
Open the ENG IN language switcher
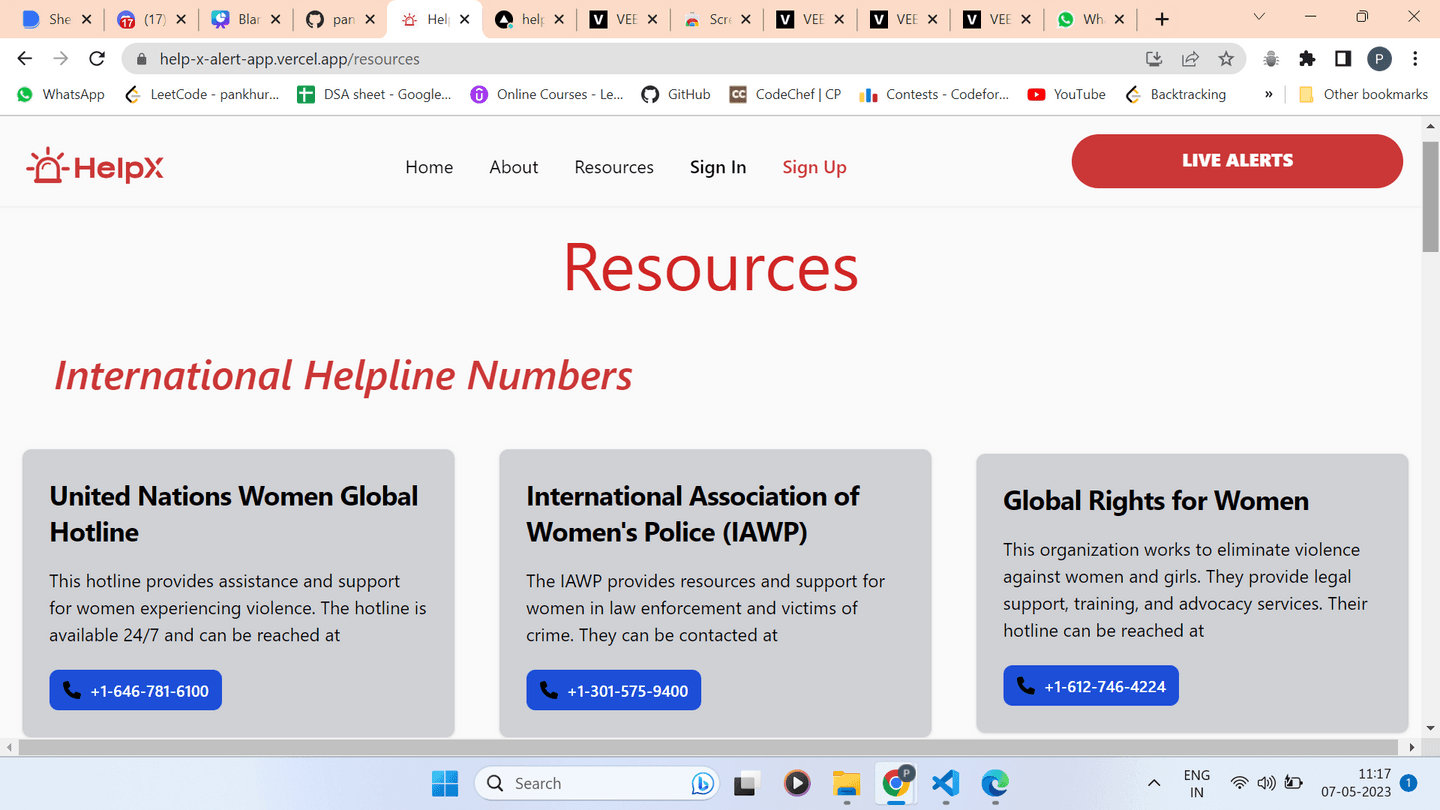coord(1197,783)
